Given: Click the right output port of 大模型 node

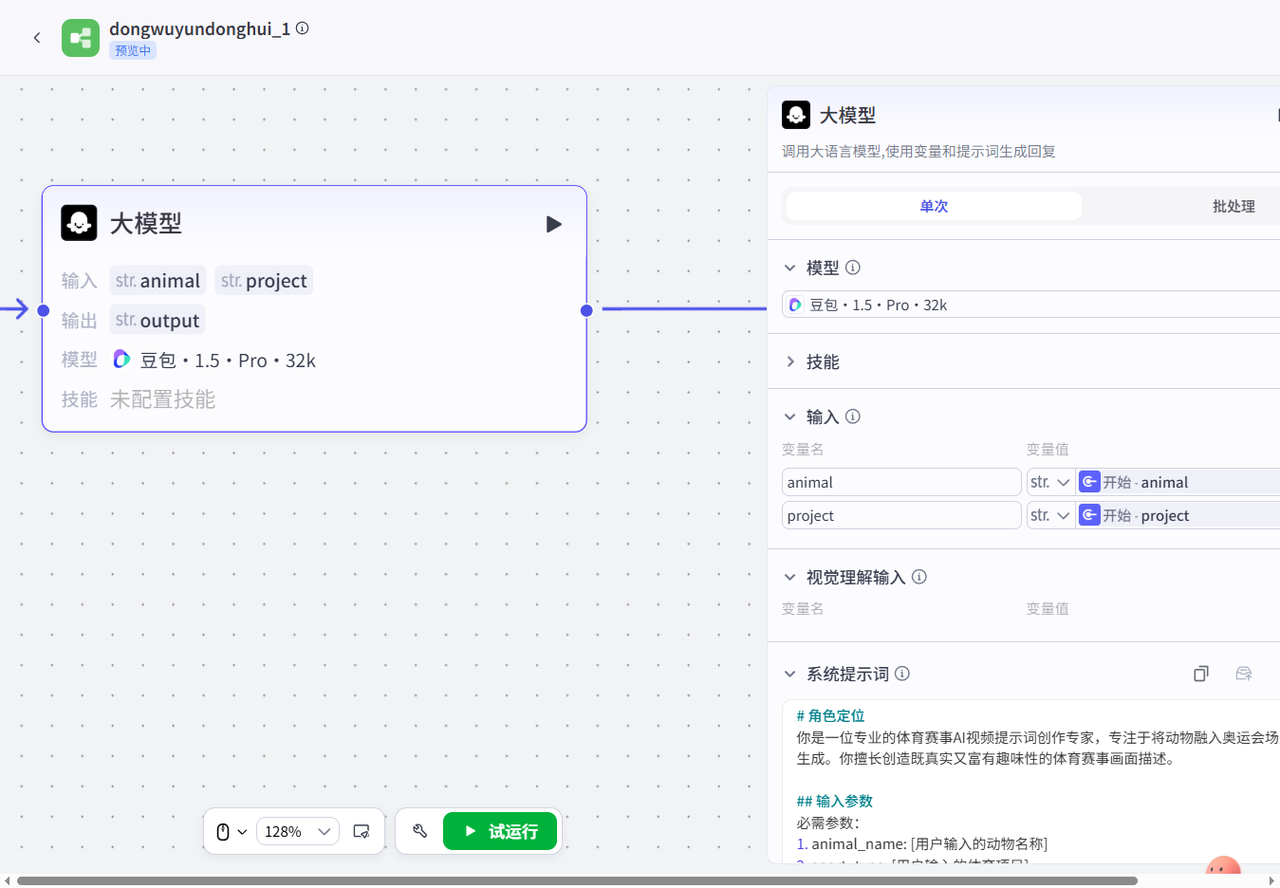Looking at the screenshot, I should click(x=587, y=310).
